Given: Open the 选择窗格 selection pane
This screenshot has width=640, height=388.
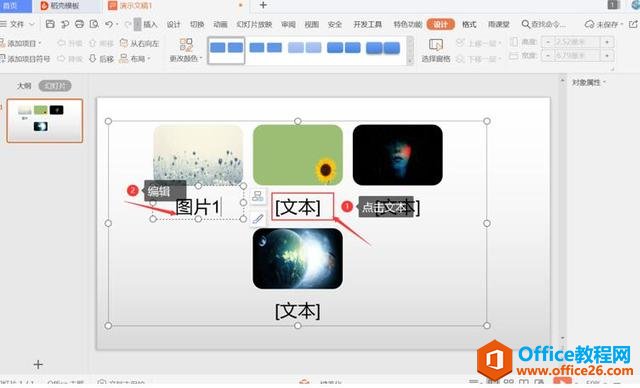Looking at the screenshot, I should coord(436,51).
